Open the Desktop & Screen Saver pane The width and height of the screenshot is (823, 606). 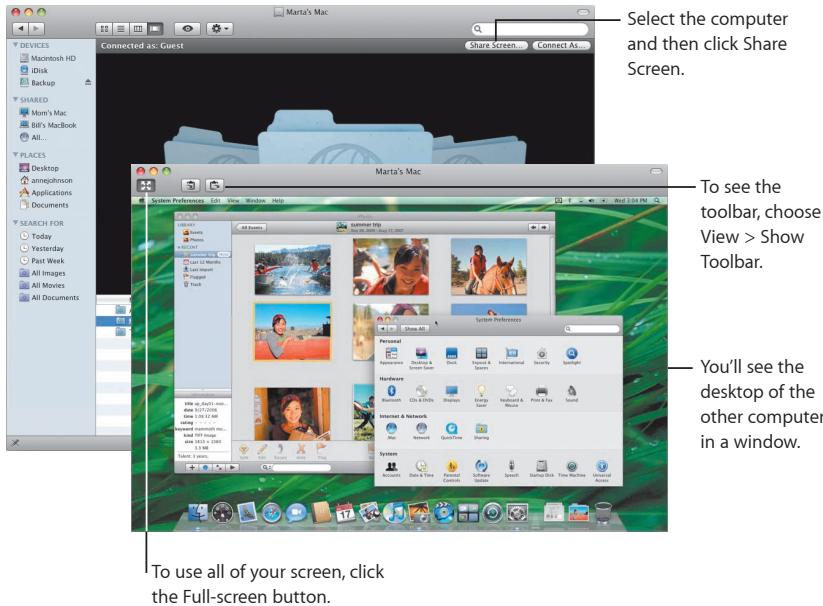pos(421,358)
